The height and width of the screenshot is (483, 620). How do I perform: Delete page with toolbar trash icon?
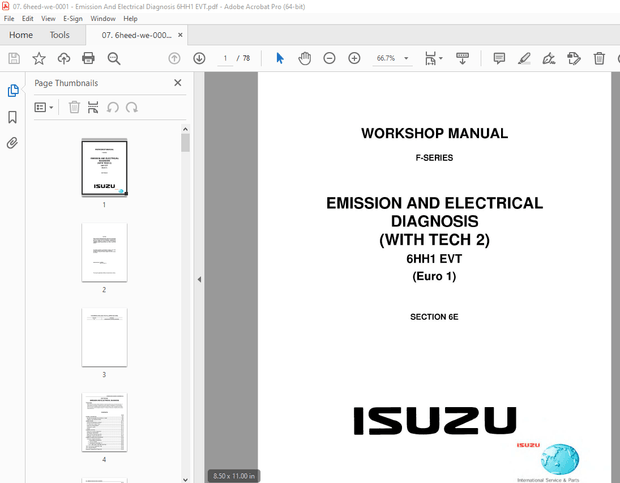point(599,58)
